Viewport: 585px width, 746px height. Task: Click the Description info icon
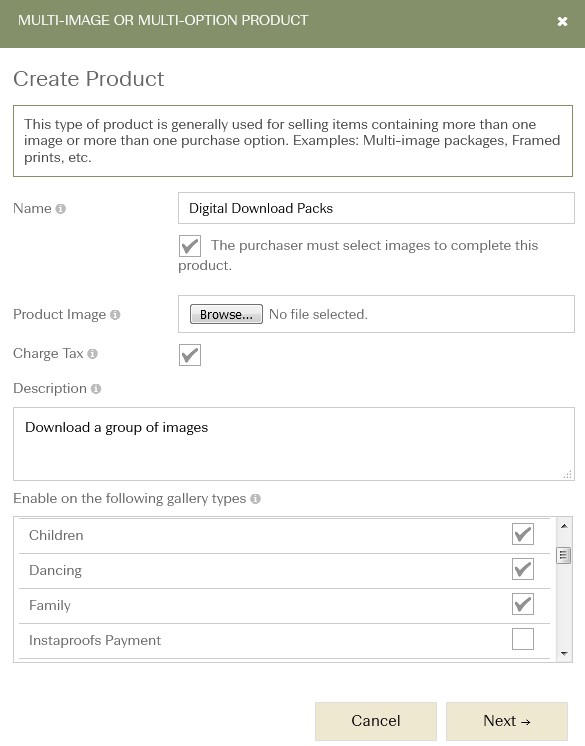click(96, 389)
